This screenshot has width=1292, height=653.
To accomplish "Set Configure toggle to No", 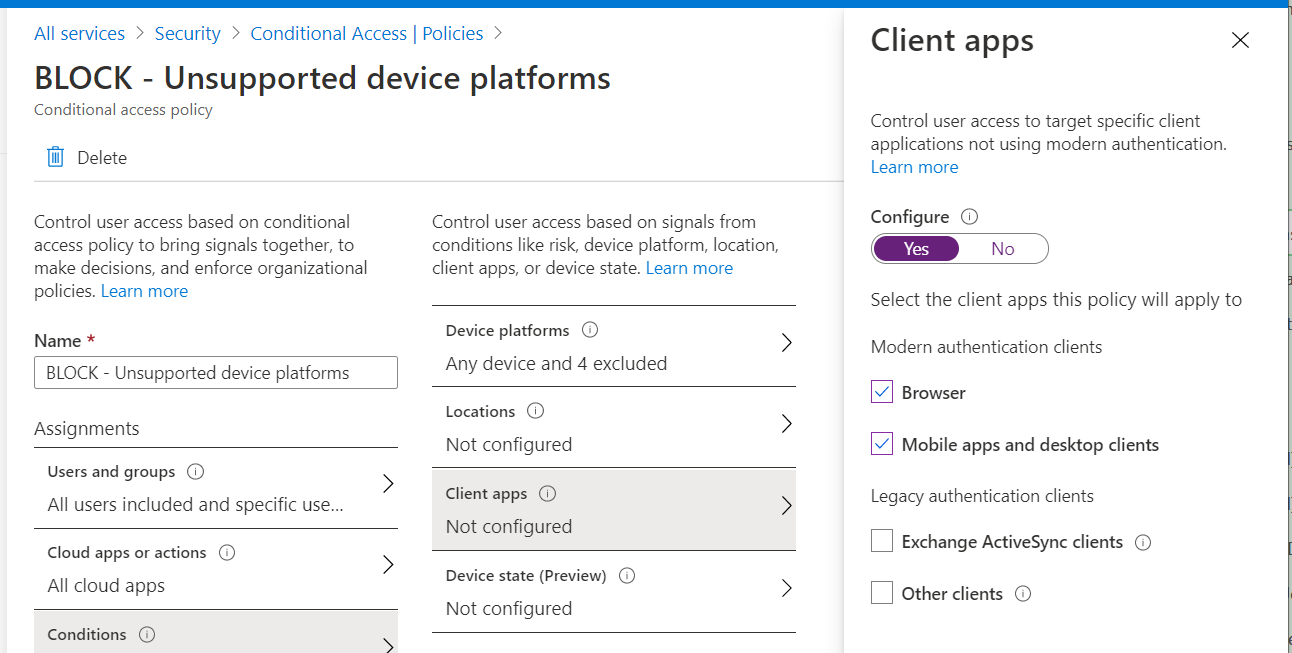I will click(x=1003, y=249).
